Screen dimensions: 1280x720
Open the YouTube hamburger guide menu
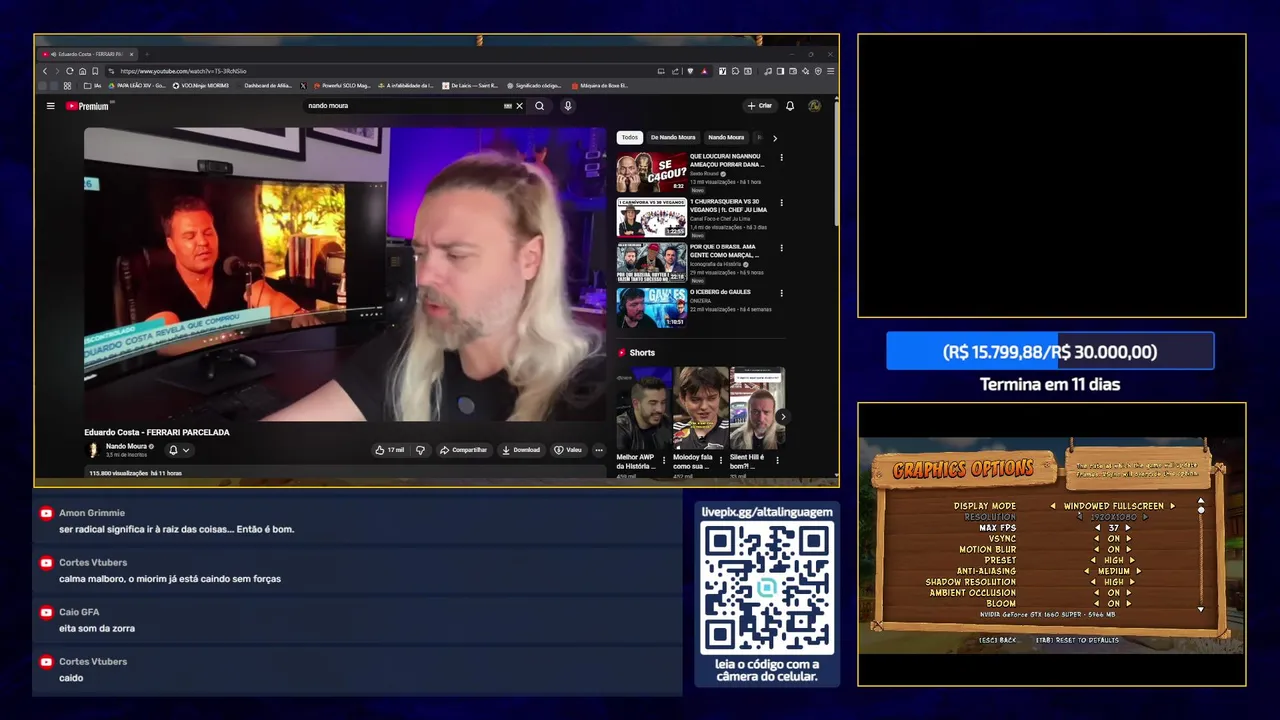(51, 106)
